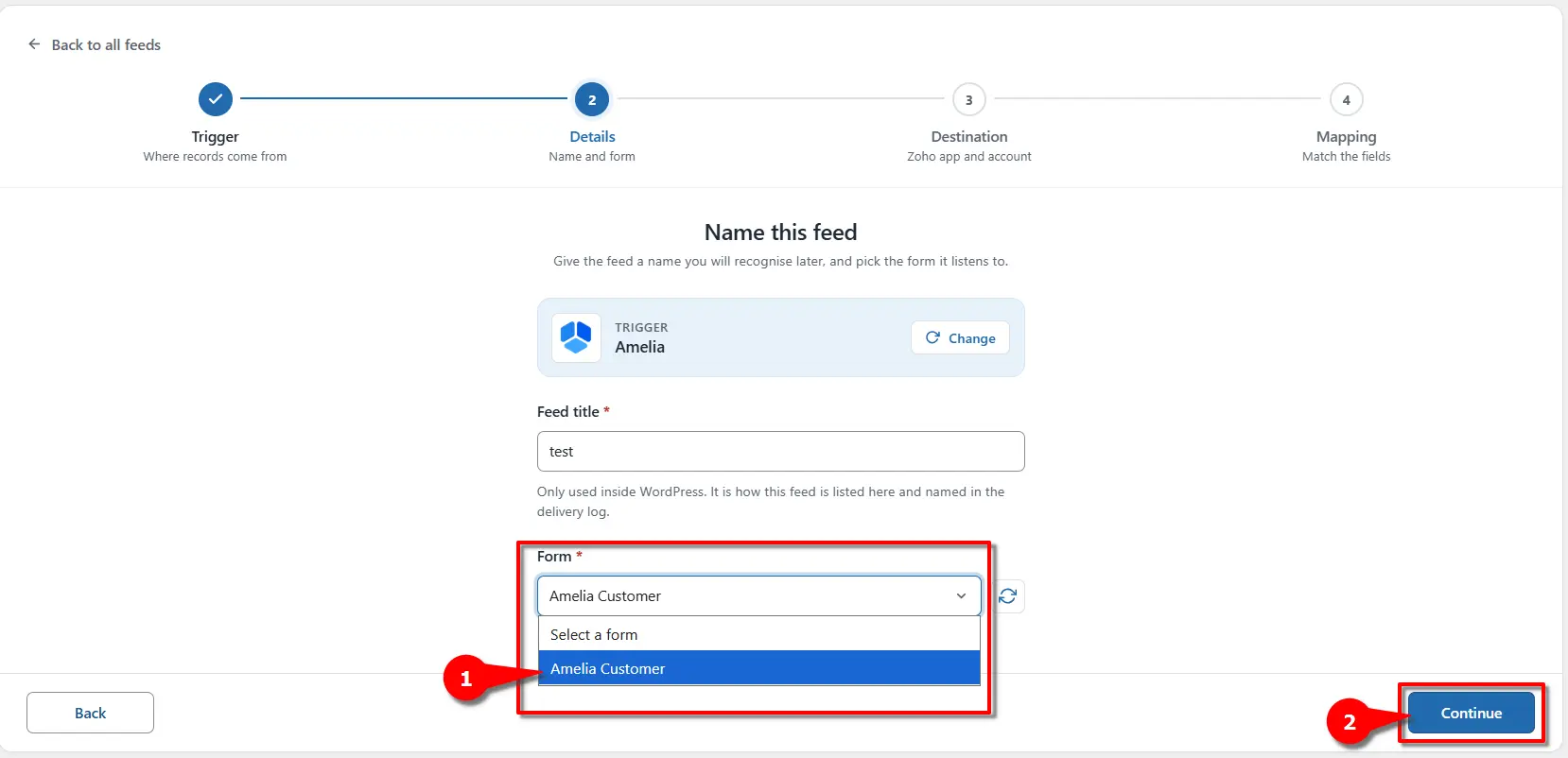Image resolution: width=1568 pixels, height=758 pixels.
Task: Click the 'Trigger' step label
Action: [x=215, y=137]
